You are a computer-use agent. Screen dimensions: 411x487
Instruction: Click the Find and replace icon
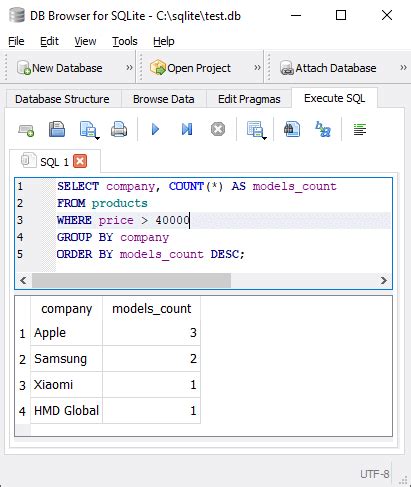(x=323, y=129)
